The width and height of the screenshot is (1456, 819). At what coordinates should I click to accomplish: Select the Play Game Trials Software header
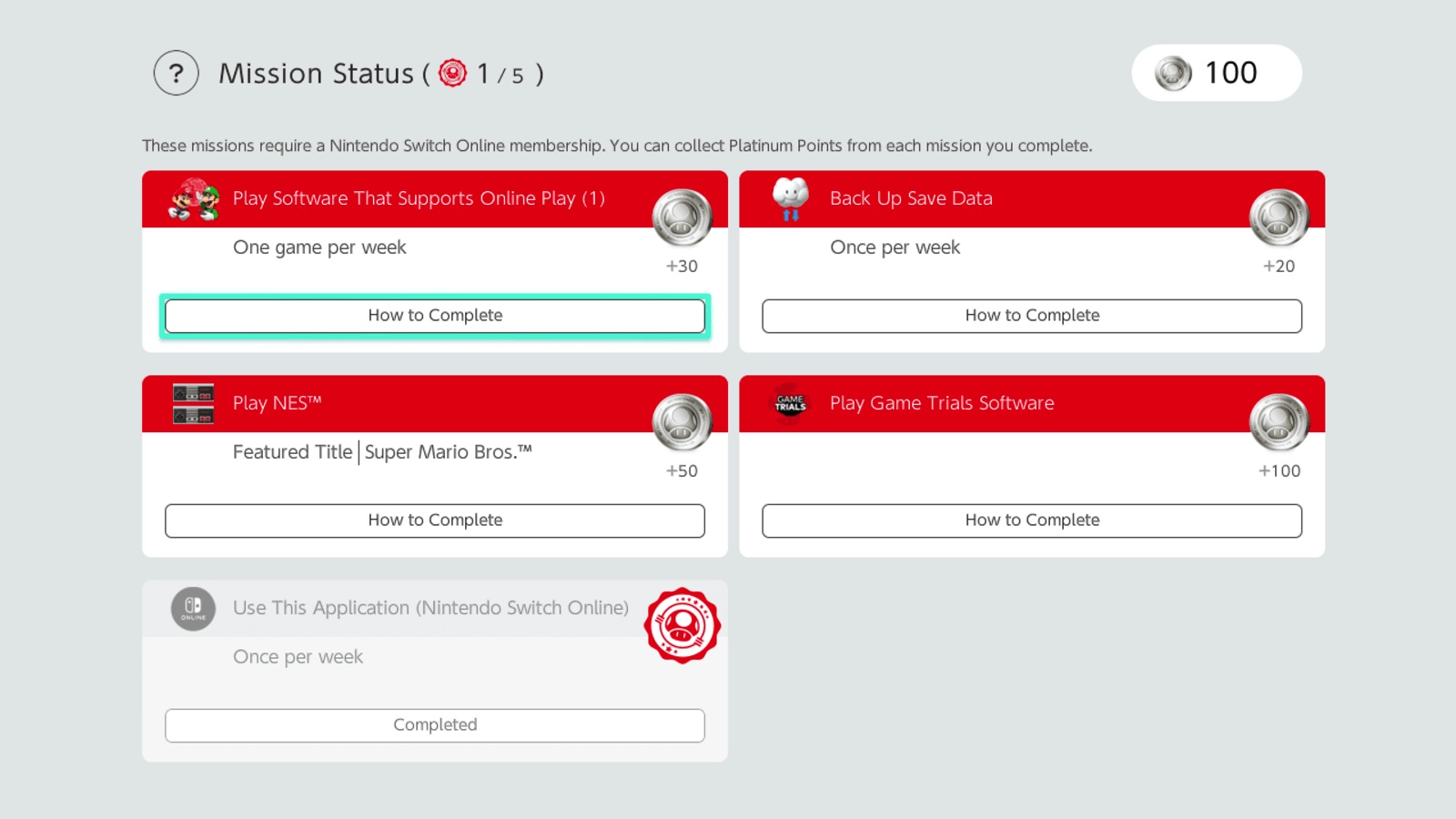click(942, 403)
